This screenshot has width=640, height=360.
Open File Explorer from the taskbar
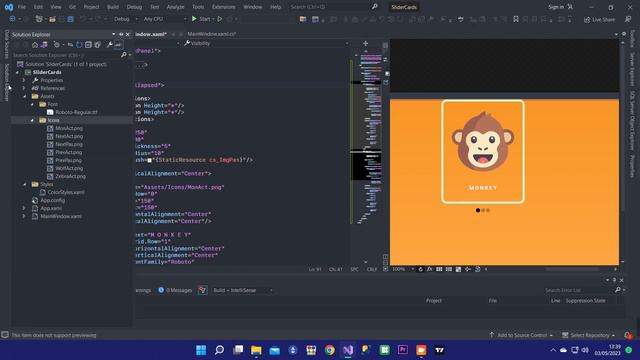[256, 350]
